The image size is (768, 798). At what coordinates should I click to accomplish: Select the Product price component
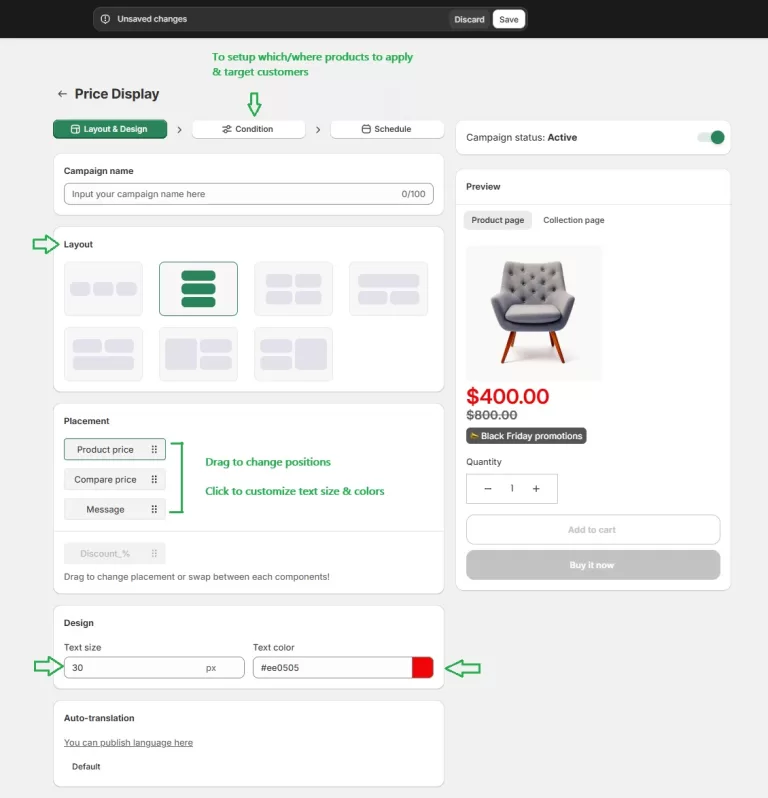point(115,449)
